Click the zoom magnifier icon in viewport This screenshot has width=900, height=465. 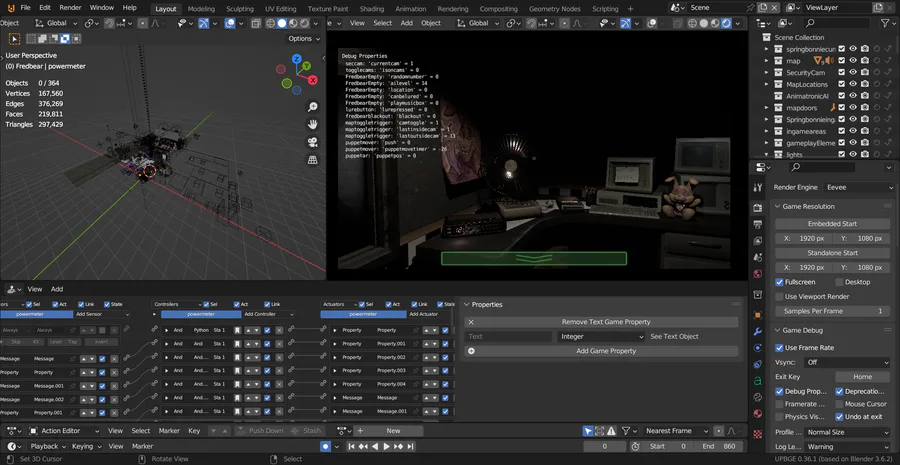pyautogui.click(x=313, y=107)
